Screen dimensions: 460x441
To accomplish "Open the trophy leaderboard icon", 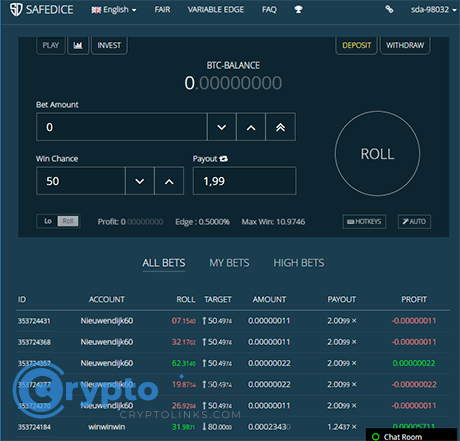I will pos(298,10).
